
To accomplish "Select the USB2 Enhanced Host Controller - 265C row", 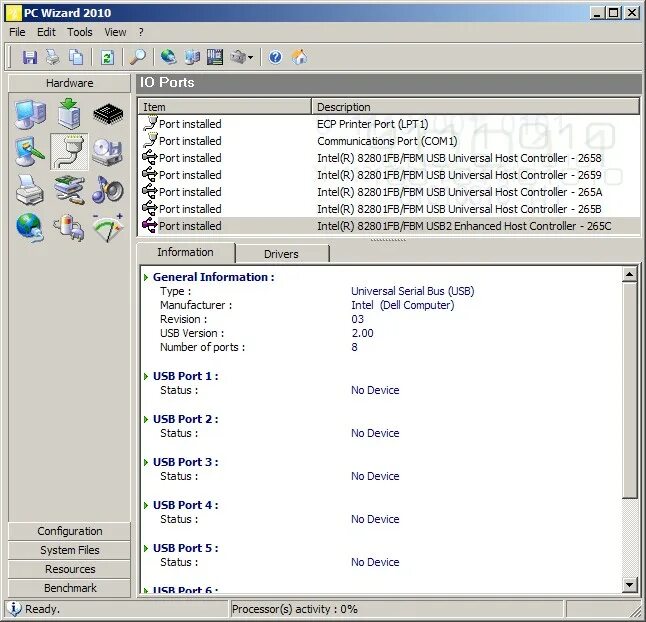I will pyautogui.click(x=389, y=226).
